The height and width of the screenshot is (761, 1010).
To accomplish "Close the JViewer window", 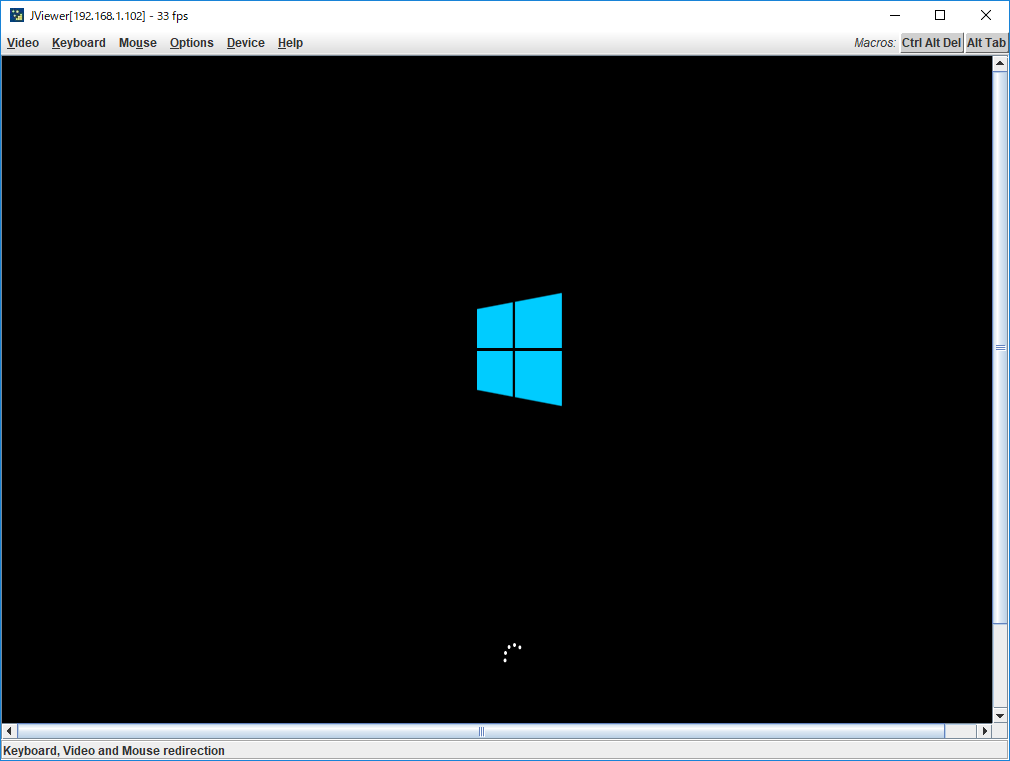I will coord(986,15).
